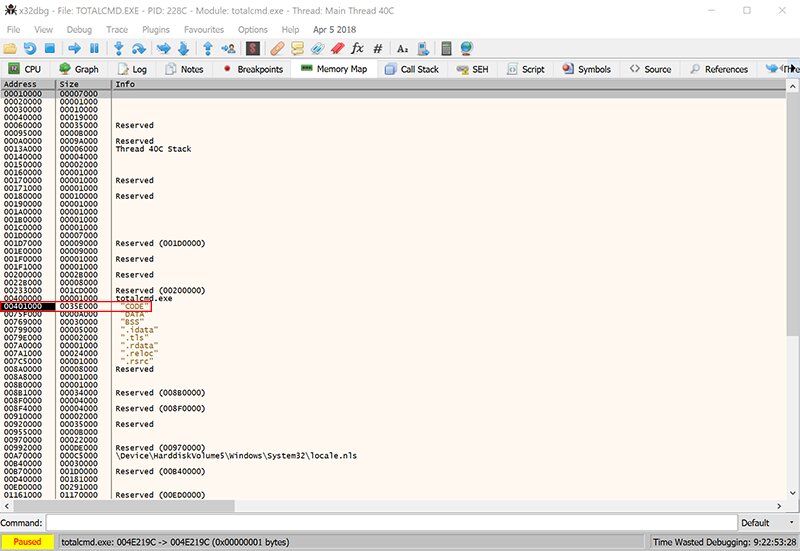Open the Default command type dropdown
The width and height of the screenshot is (800, 551).
769,522
